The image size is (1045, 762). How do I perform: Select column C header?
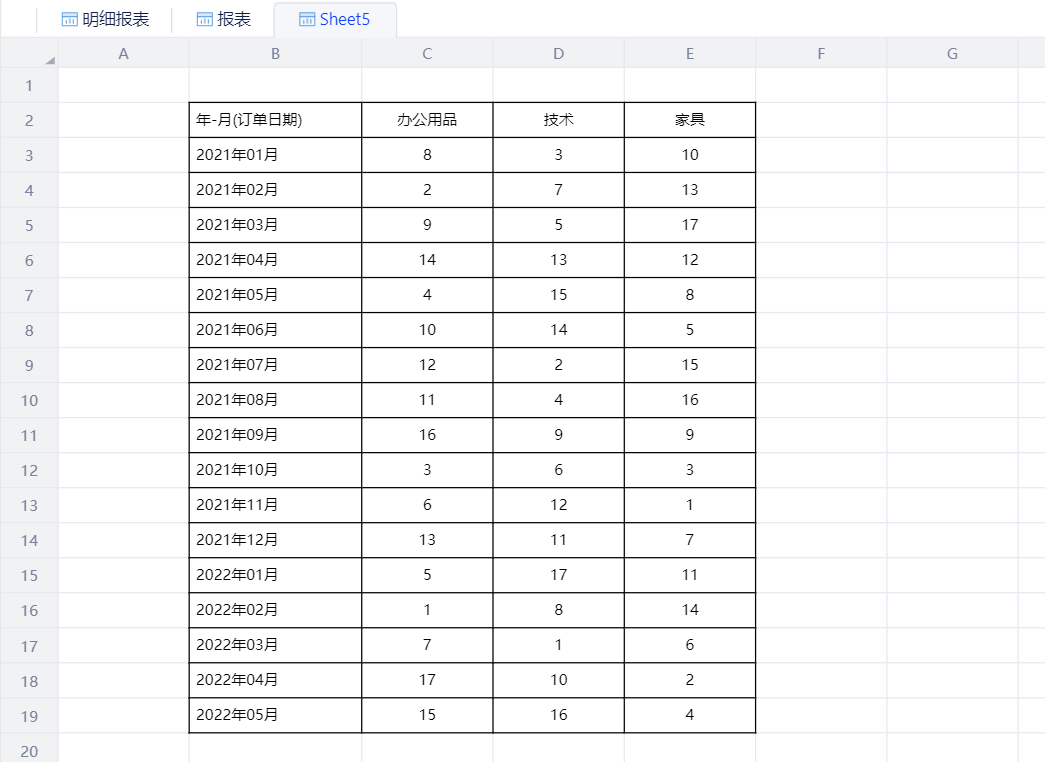click(427, 54)
